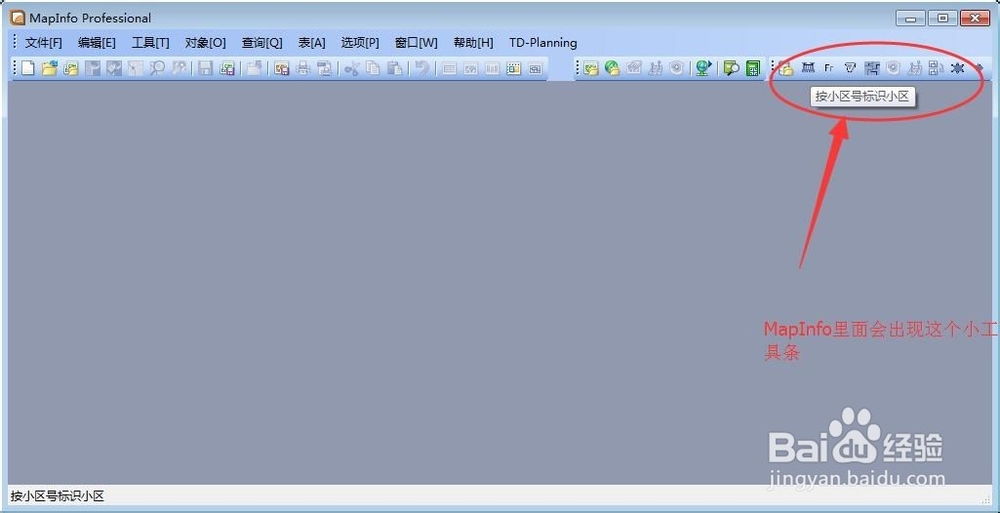Click the maze grid icon in TD-Planning toolbar

(872, 68)
